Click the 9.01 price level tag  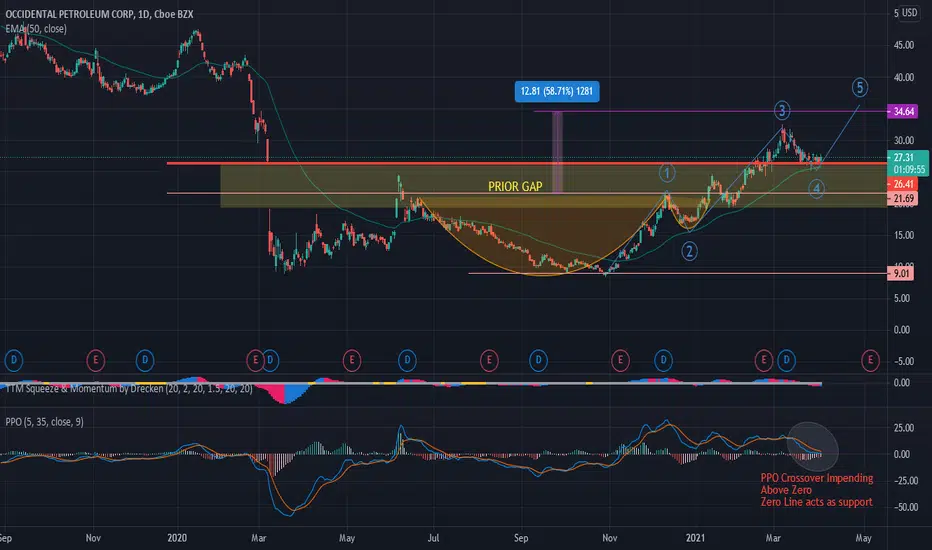coord(901,274)
